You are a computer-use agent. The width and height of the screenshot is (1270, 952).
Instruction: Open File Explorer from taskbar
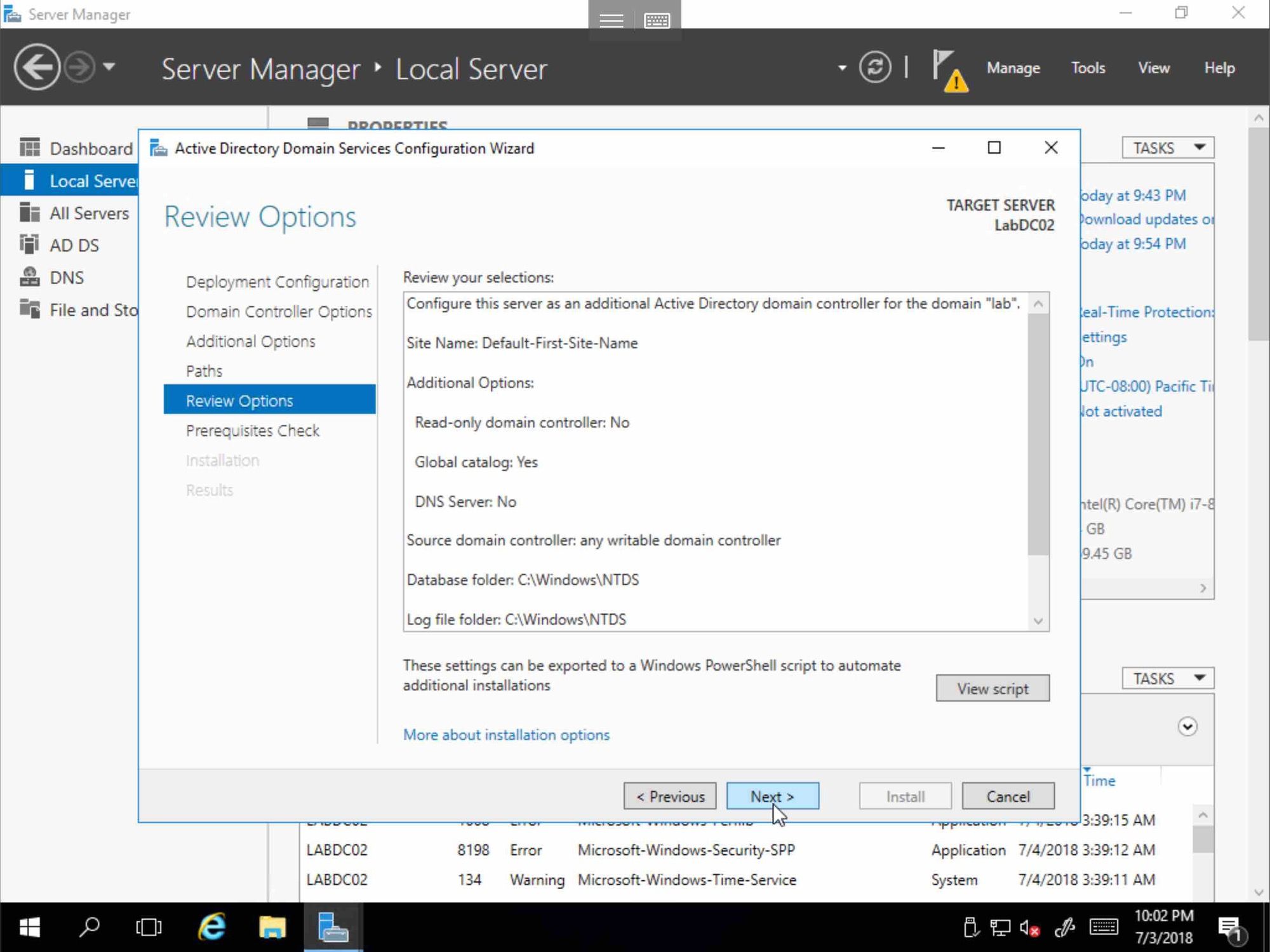(x=272, y=928)
